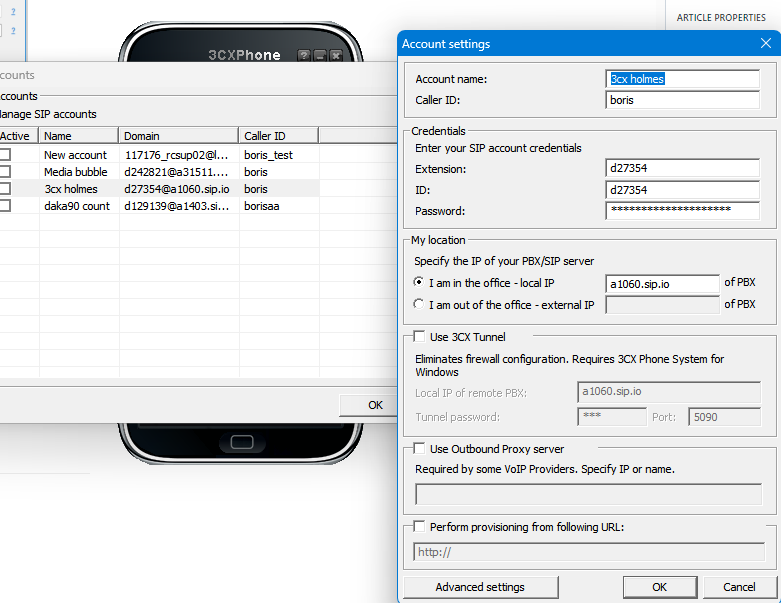Sort accounts by Domain column header
Viewport: 781px width, 603px height.
click(178, 136)
